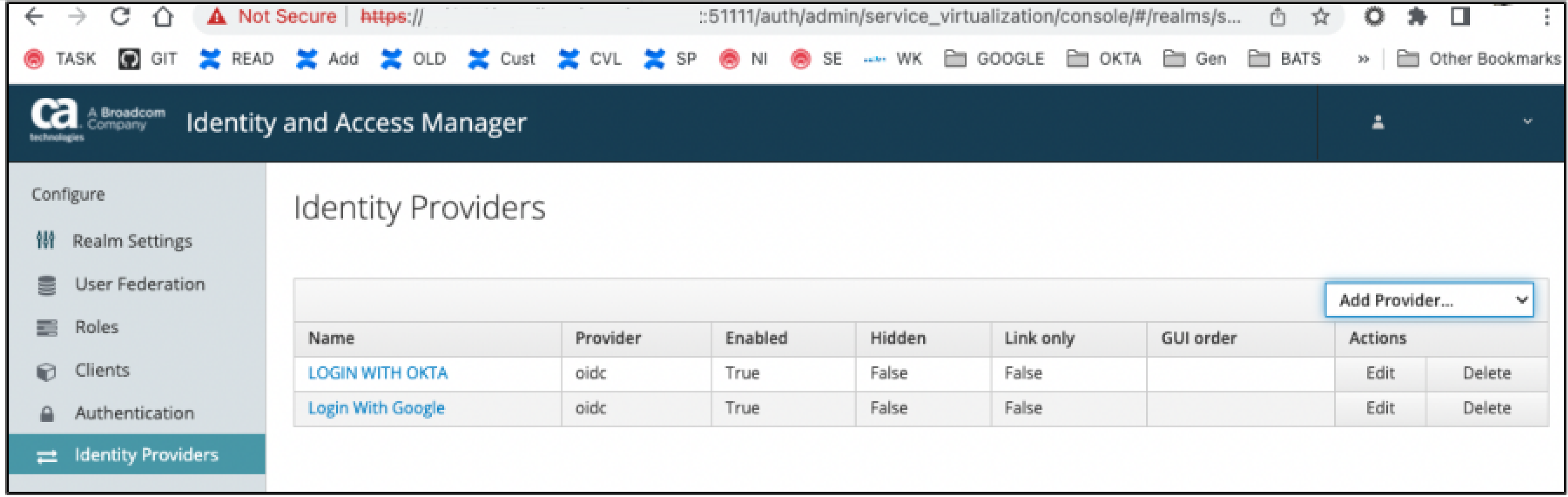Viewport: 1568px width, 497px height.
Task: Open the Login With Google provider link
Action: (x=376, y=408)
